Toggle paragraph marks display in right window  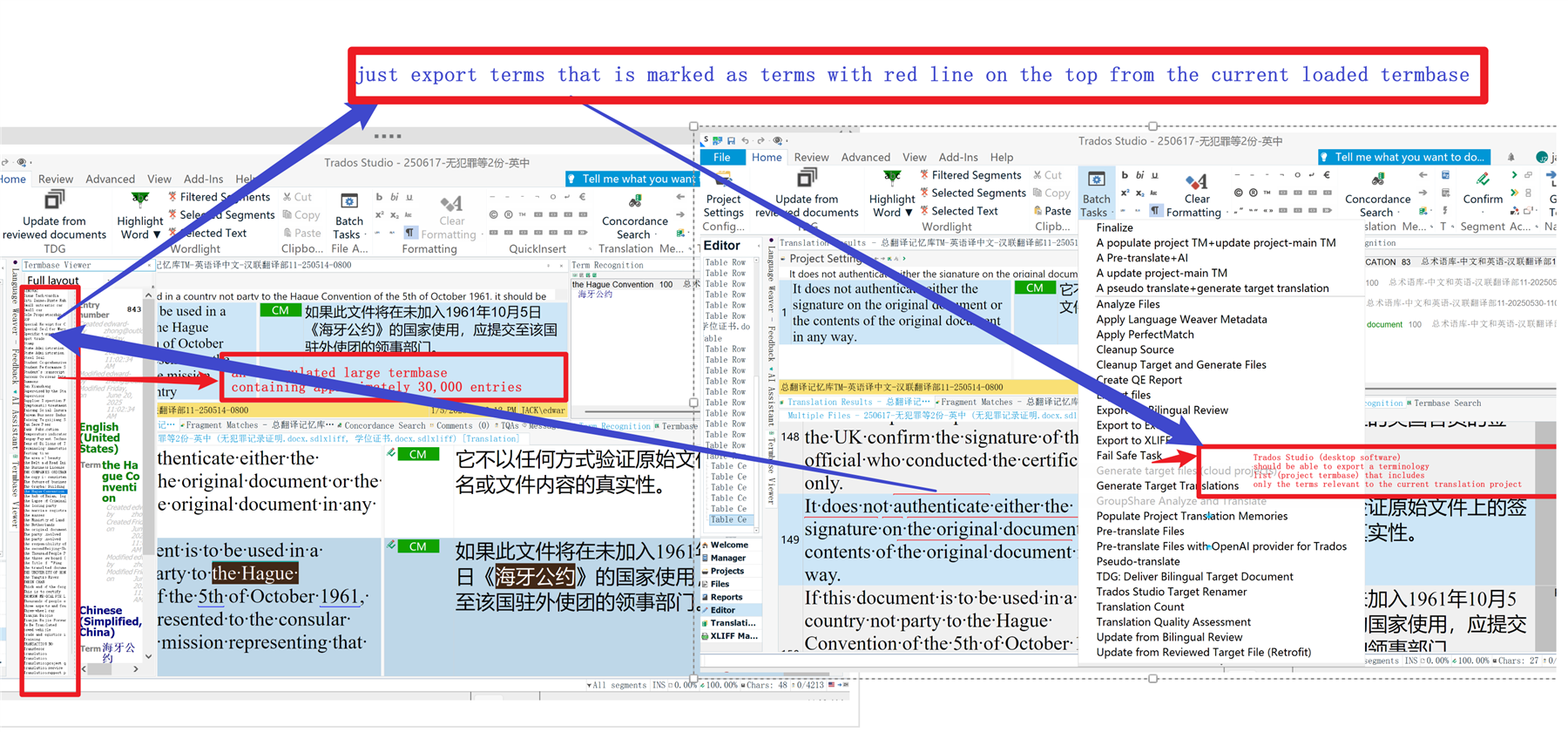point(1154,210)
